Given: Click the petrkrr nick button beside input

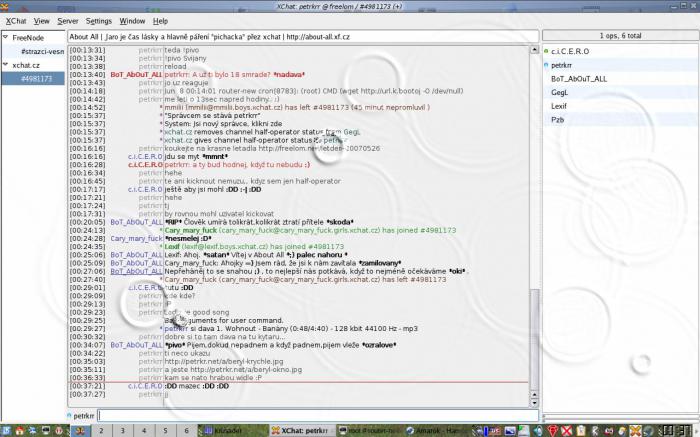Looking at the screenshot, I should coord(83,416).
